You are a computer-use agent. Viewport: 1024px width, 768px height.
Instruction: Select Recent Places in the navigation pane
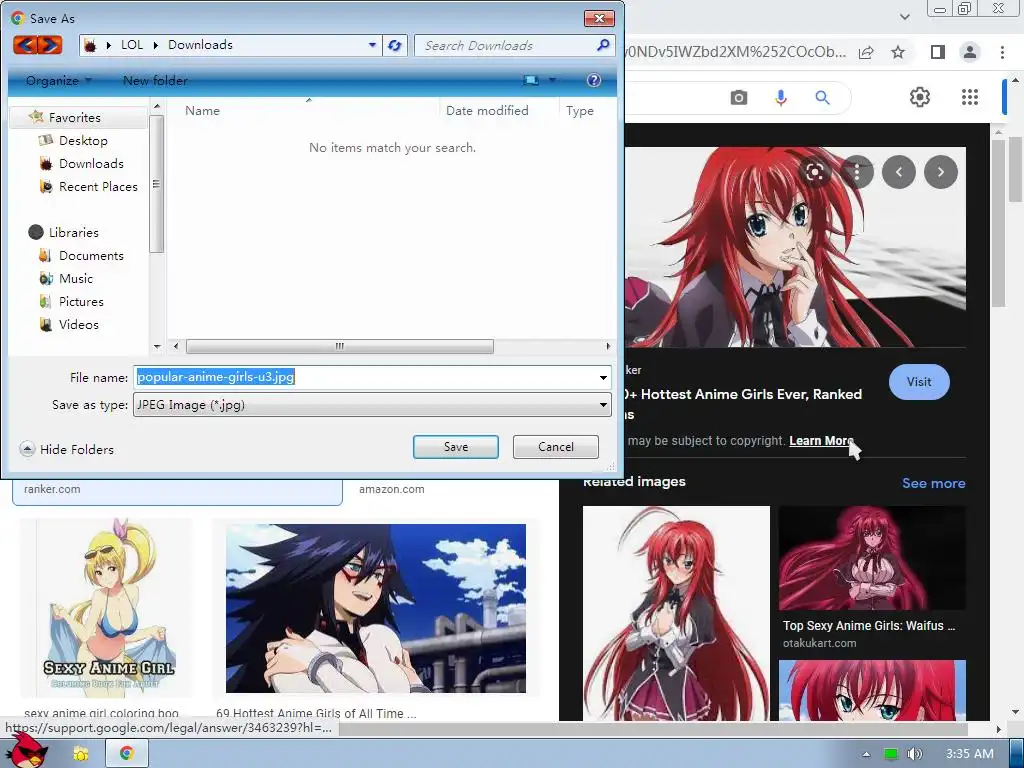pyautogui.click(x=98, y=187)
